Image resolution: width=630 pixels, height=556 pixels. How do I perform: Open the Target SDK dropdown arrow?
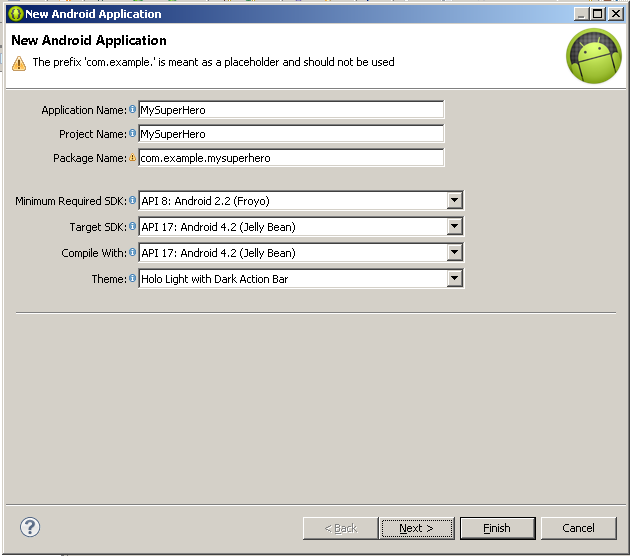point(454,227)
